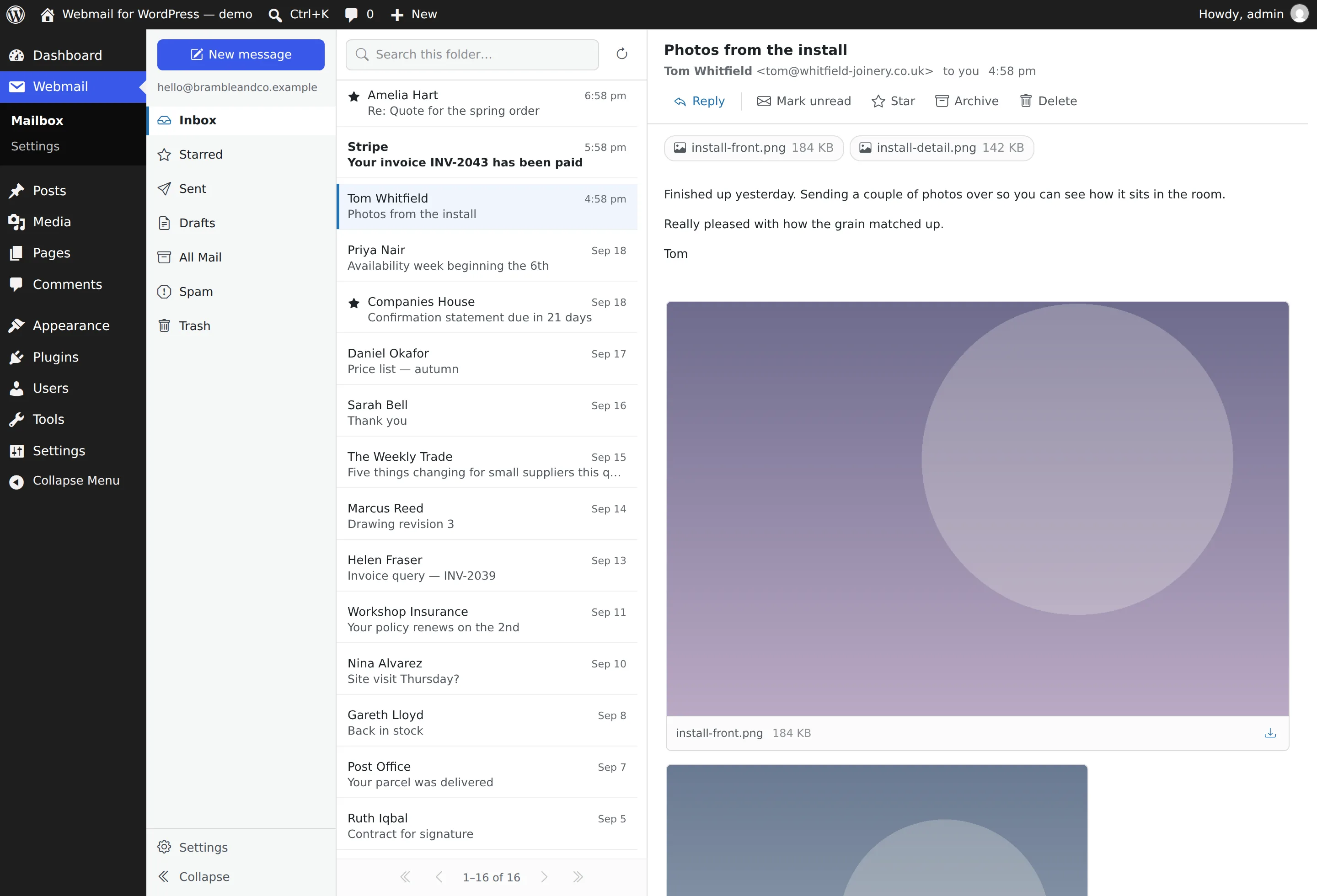1317x896 pixels.
Task: Refresh the message list
Action: 621,54
